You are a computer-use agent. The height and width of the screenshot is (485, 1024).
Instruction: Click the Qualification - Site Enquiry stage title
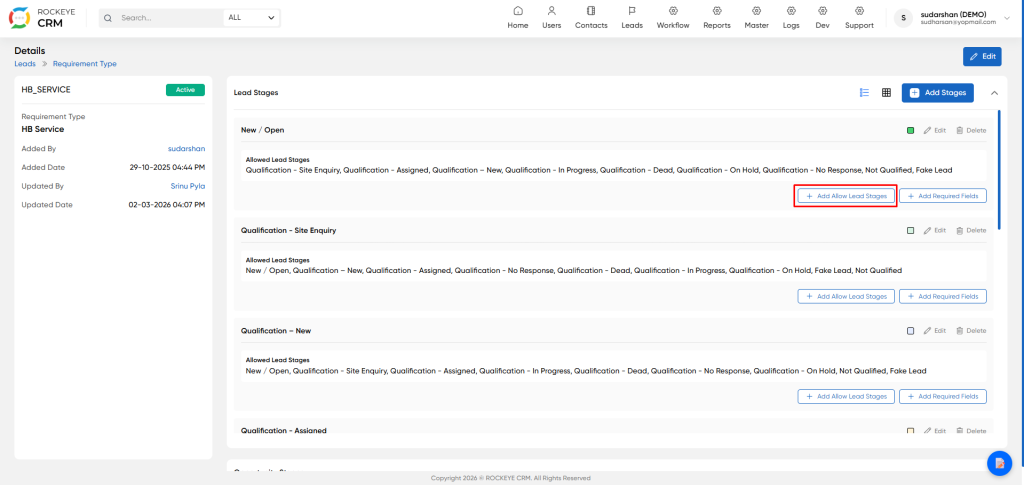tap(289, 230)
